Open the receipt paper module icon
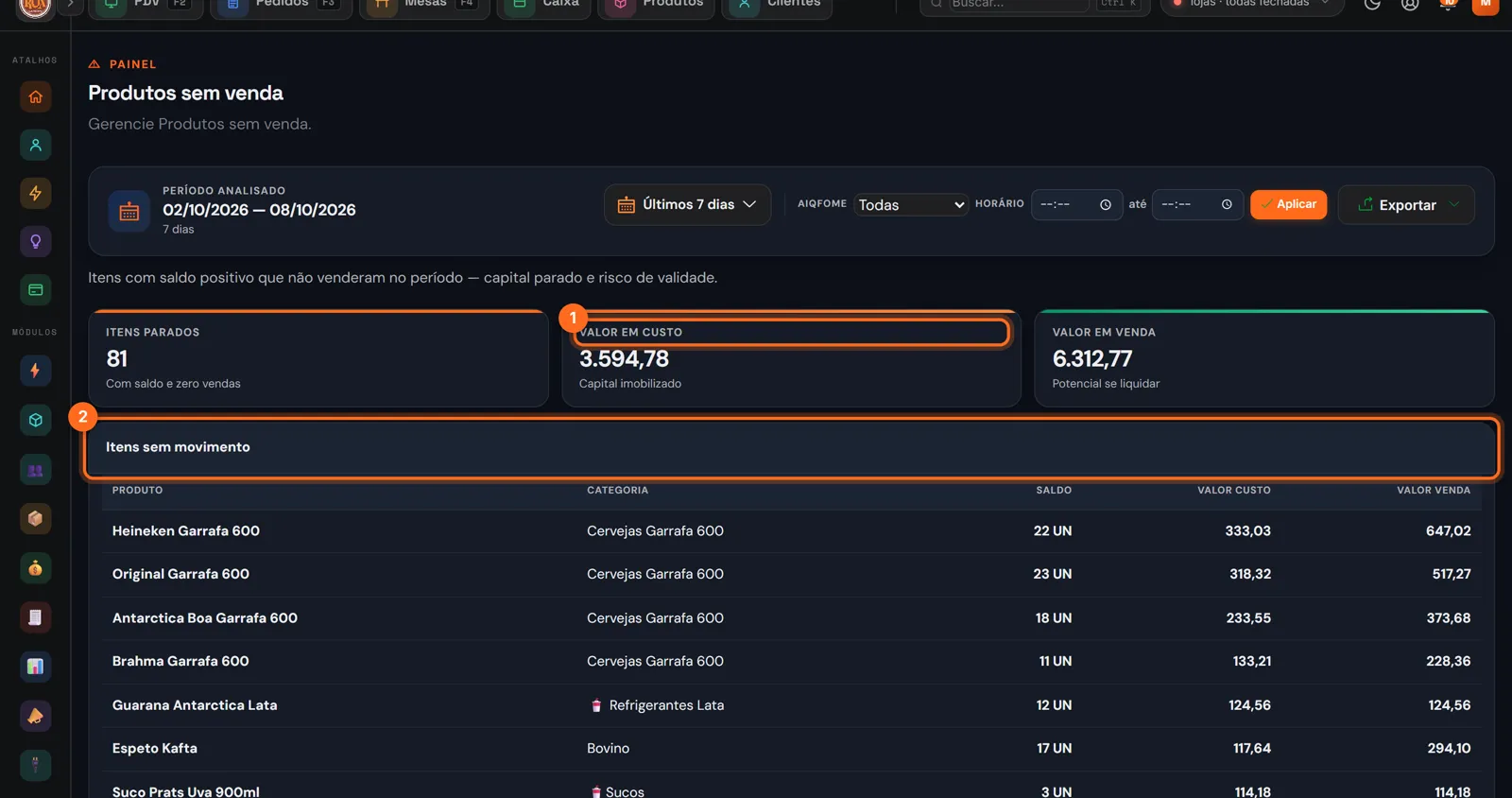1512x798 pixels. [x=36, y=617]
